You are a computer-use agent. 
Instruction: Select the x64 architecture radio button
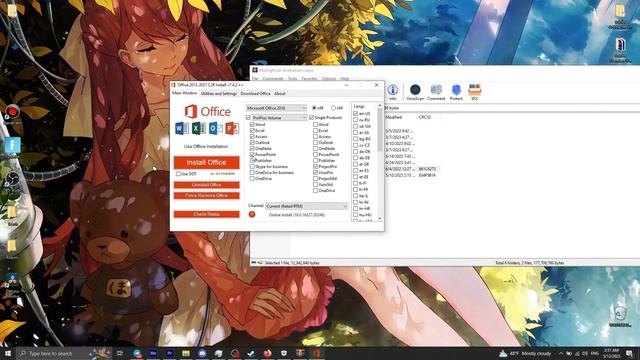(x=333, y=108)
